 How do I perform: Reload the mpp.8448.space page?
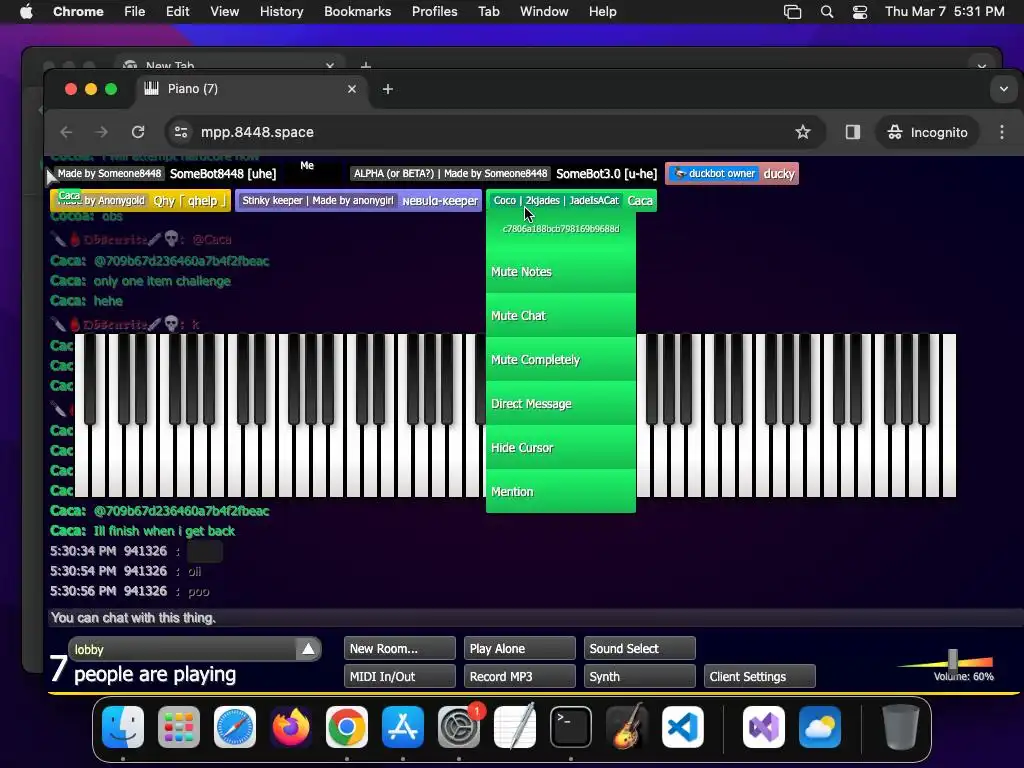(138, 132)
